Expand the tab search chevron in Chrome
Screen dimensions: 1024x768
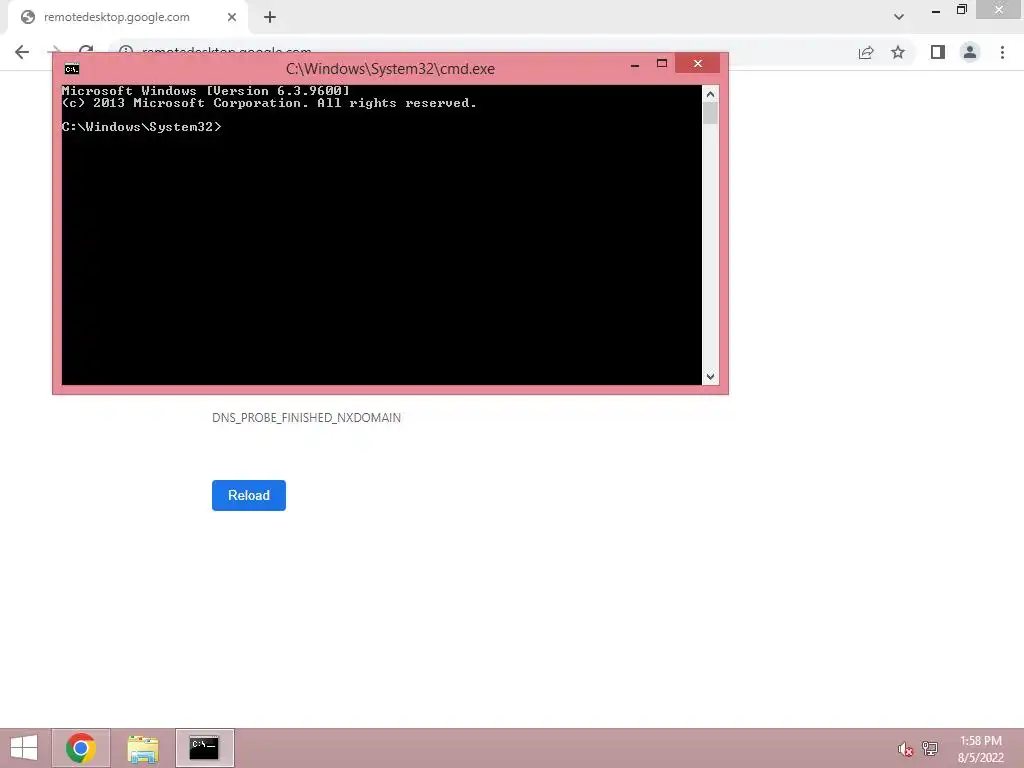click(899, 17)
